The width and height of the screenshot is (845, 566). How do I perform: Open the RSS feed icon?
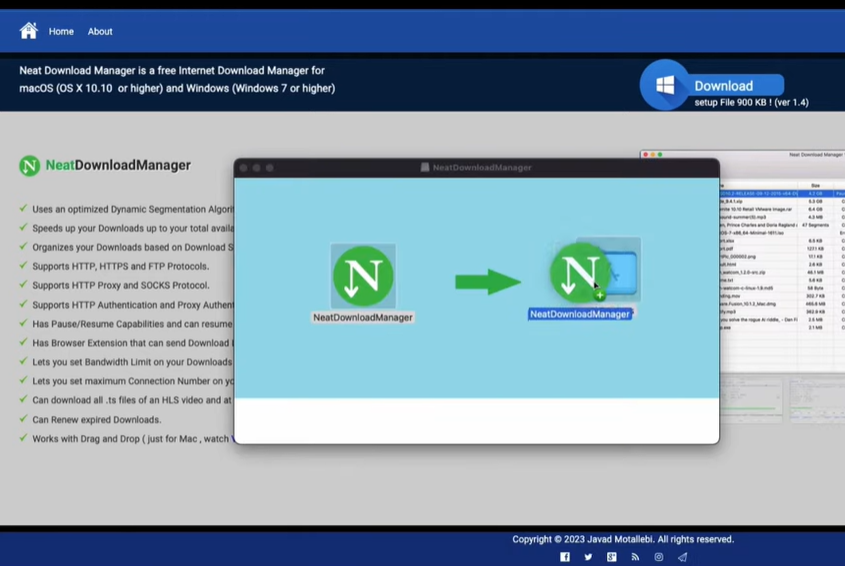point(635,557)
